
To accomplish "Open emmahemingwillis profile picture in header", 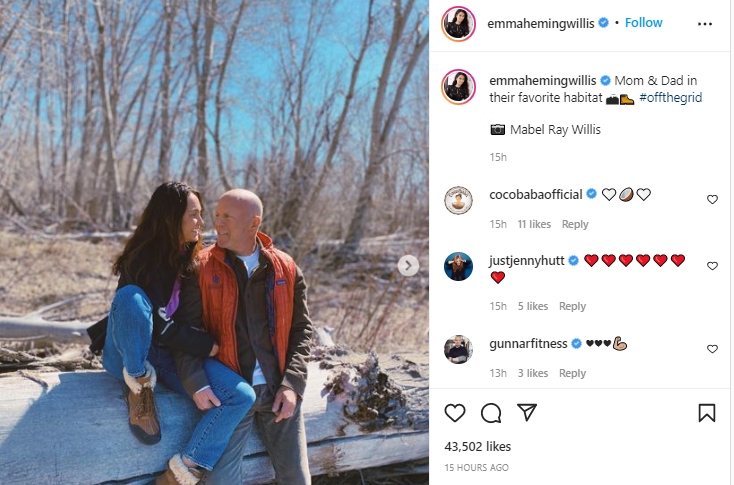I will pyautogui.click(x=458, y=24).
